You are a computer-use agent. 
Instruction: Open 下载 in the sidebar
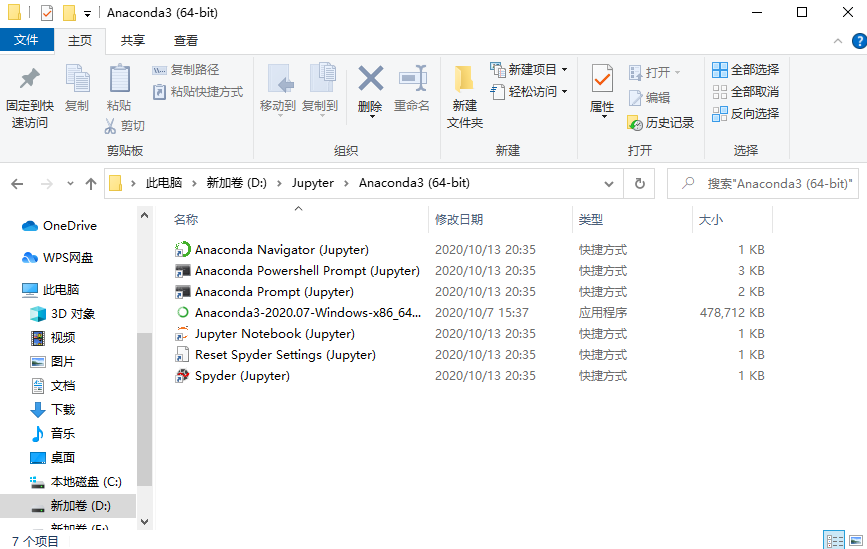tap(52, 410)
